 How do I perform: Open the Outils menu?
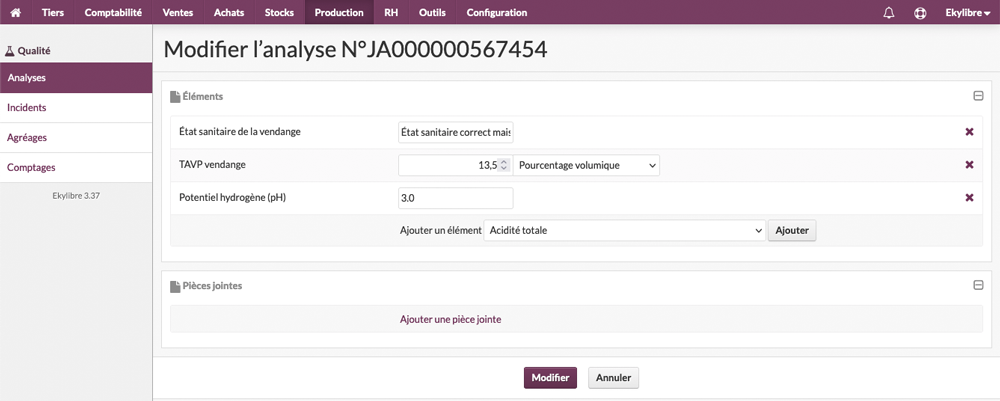click(x=432, y=12)
